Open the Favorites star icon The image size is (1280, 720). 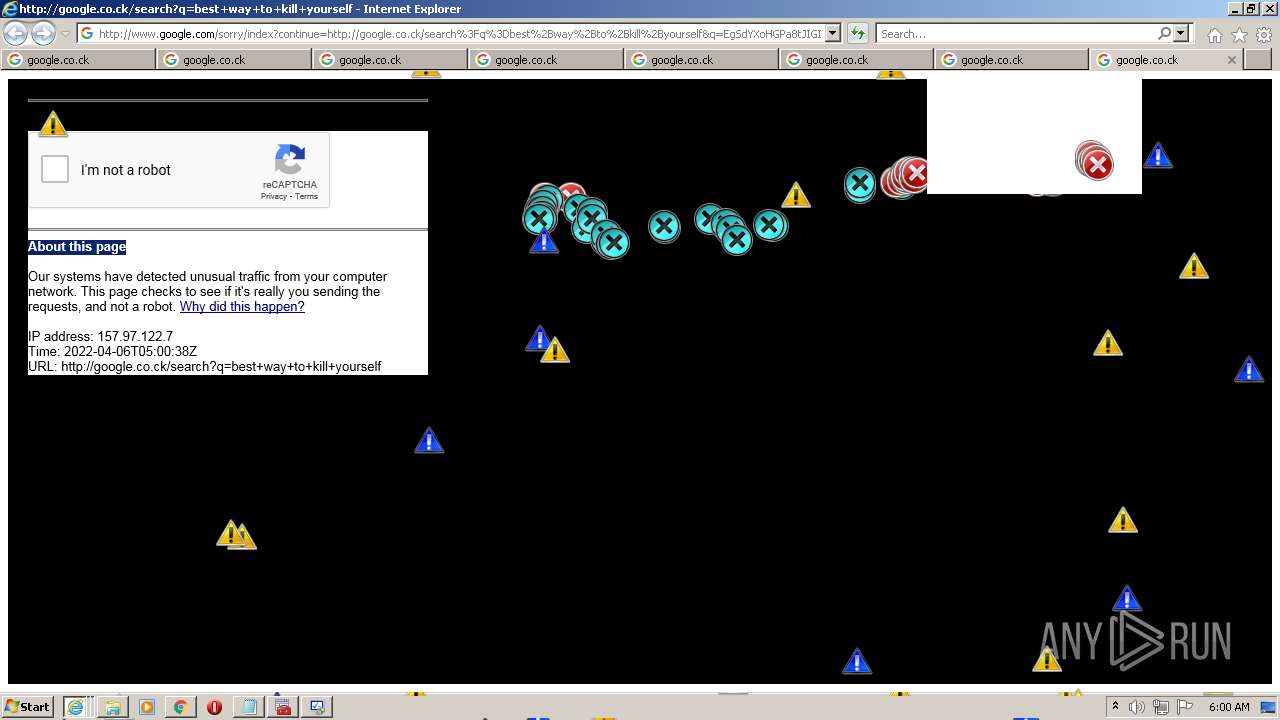[1239, 35]
